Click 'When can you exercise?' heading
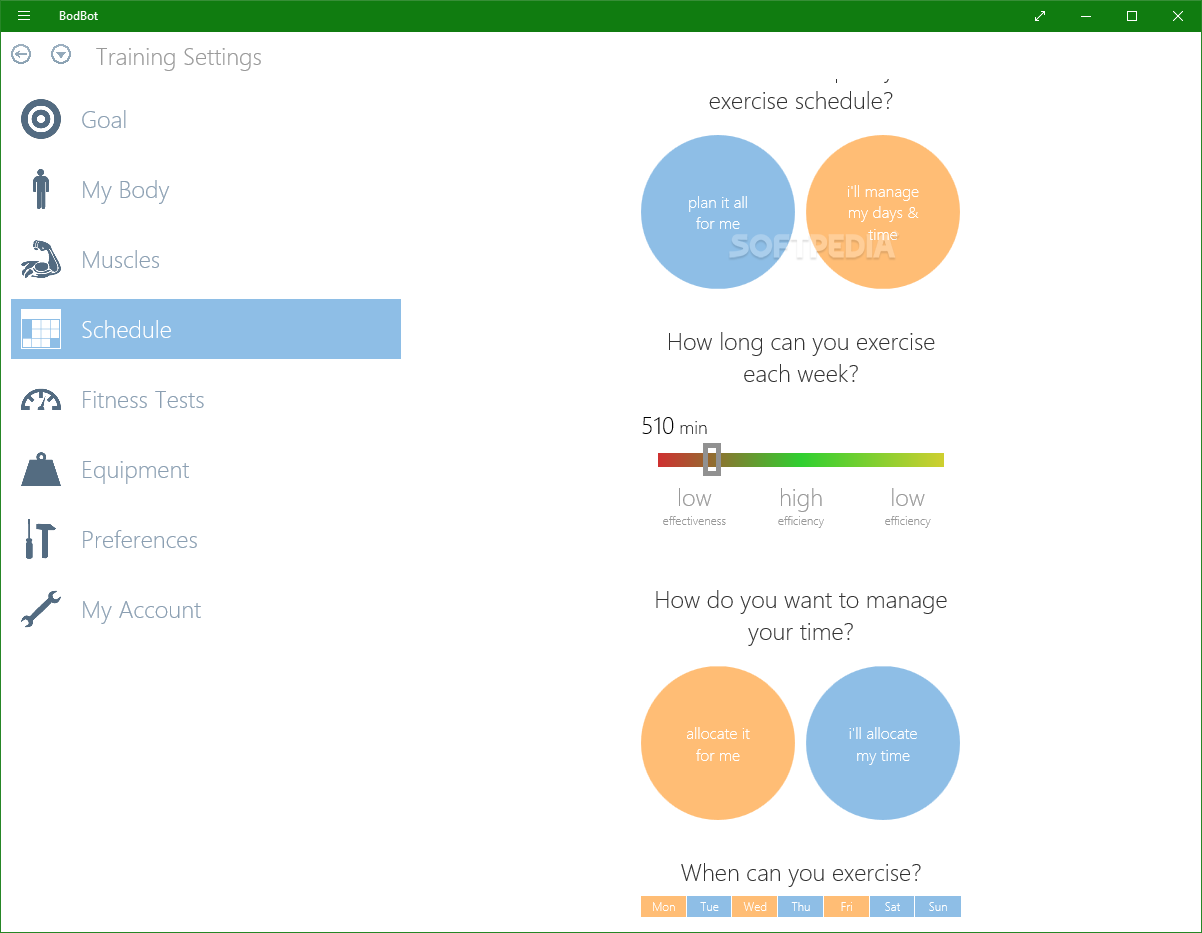The width and height of the screenshot is (1202, 933). (x=801, y=873)
